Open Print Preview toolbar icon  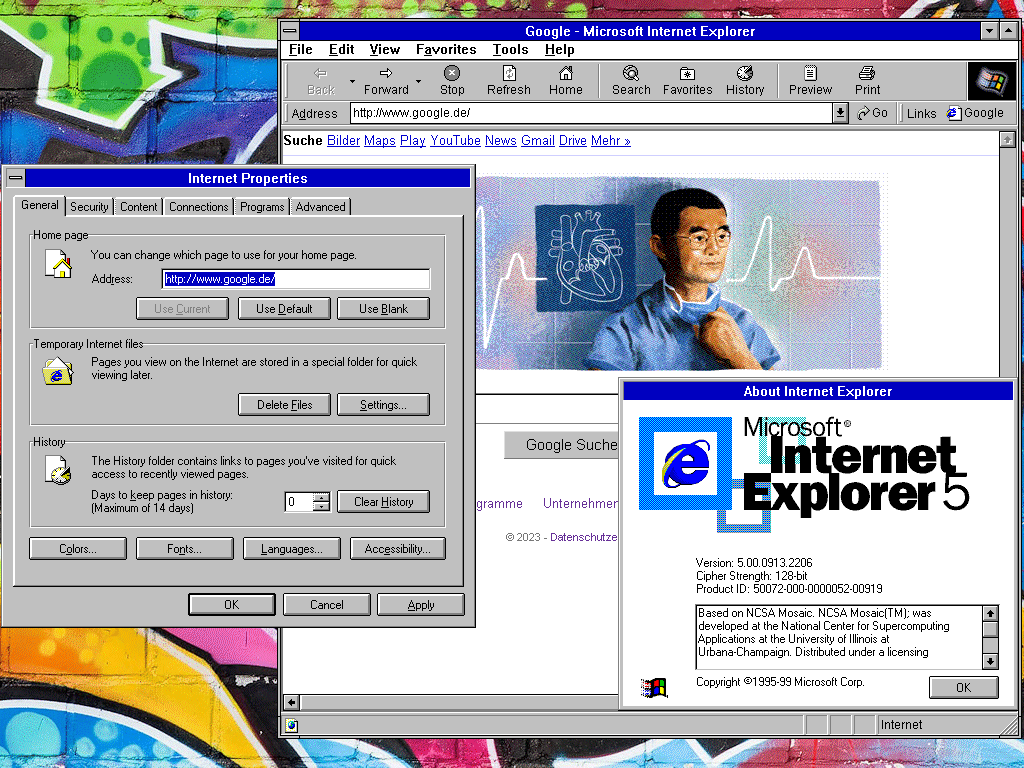pos(810,80)
